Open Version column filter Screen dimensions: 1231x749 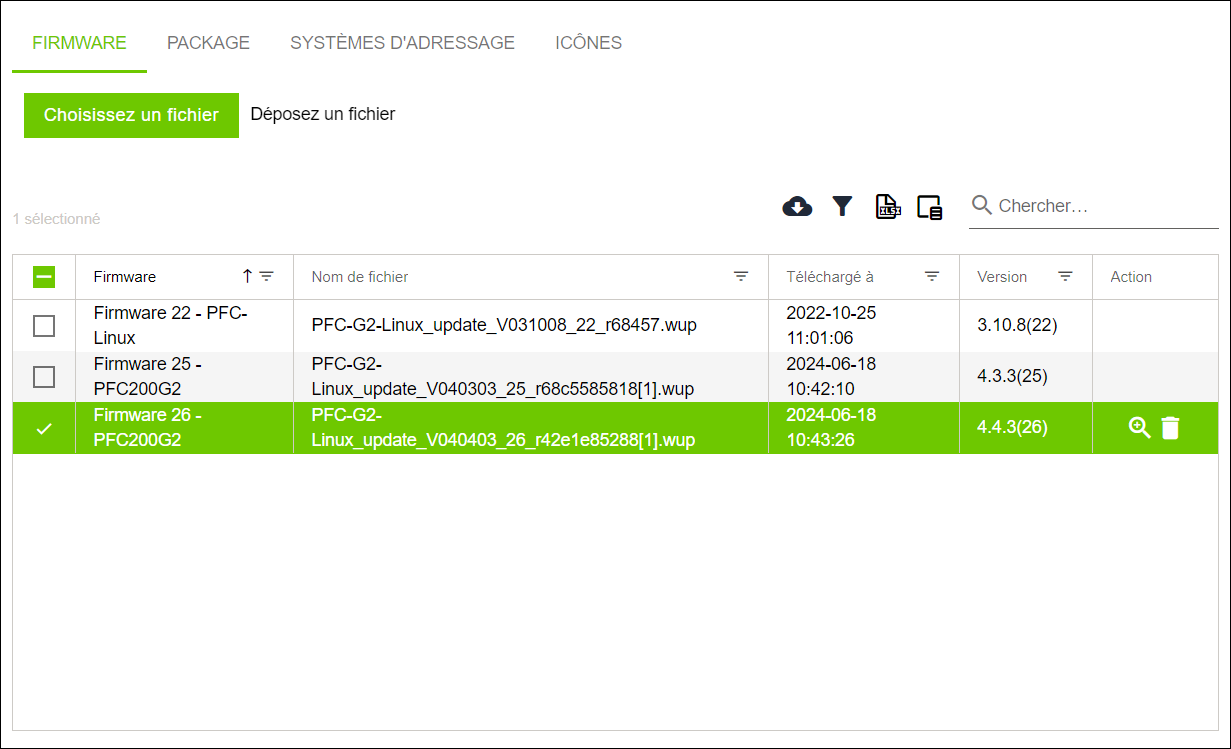coord(1065,276)
